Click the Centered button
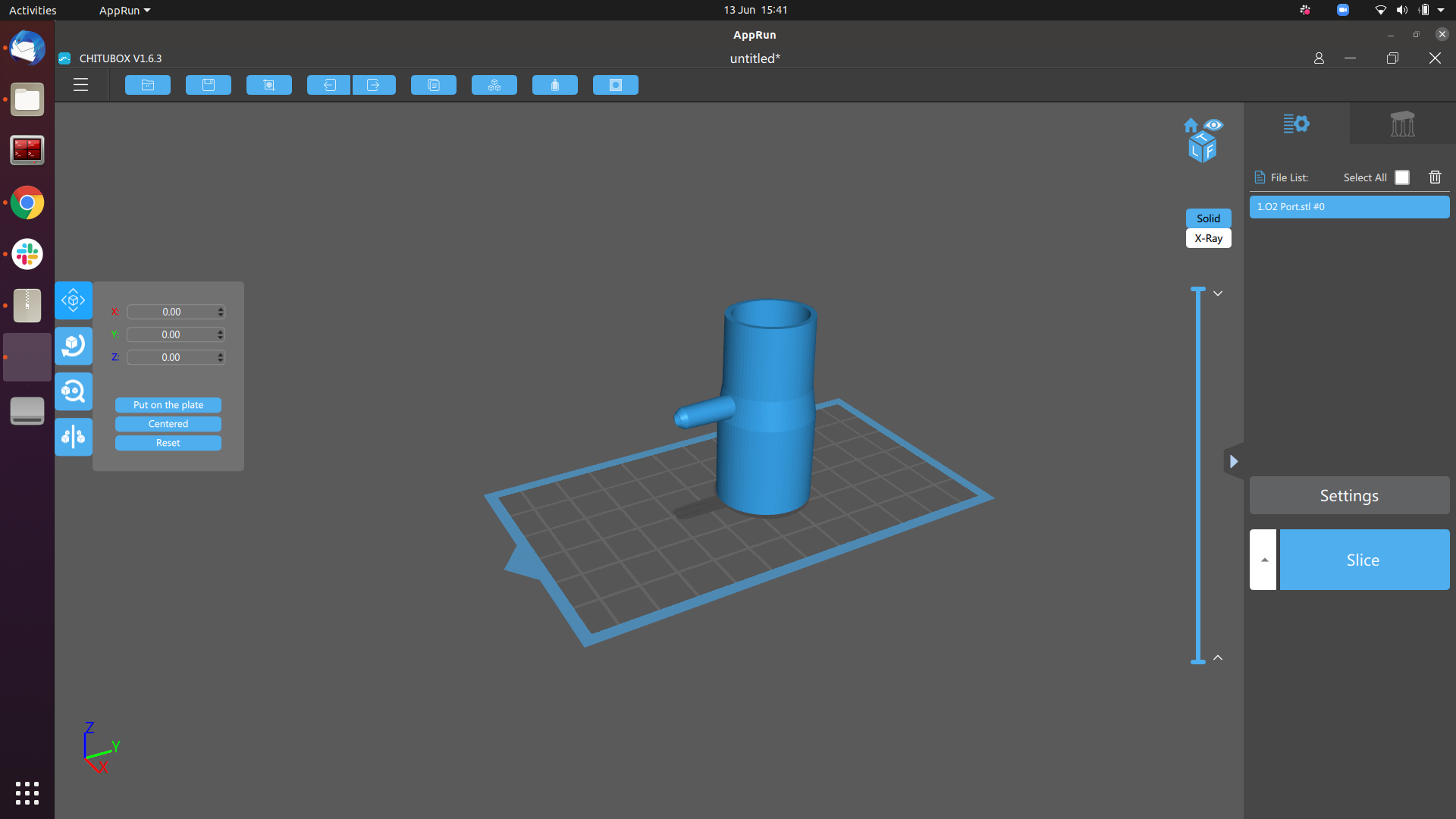Viewport: 1456px width, 819px height. tap(168, 424)
